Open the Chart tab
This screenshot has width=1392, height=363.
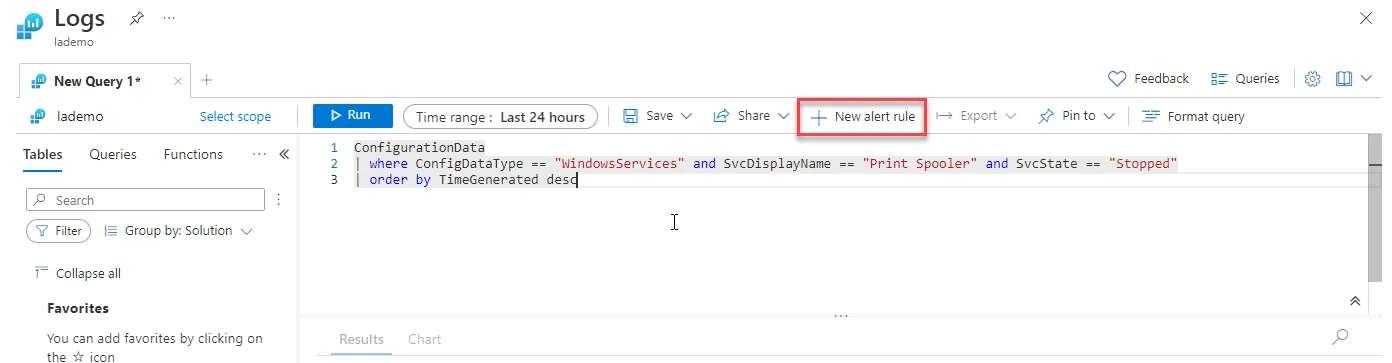pyautogui.click(x=424, y=339)
